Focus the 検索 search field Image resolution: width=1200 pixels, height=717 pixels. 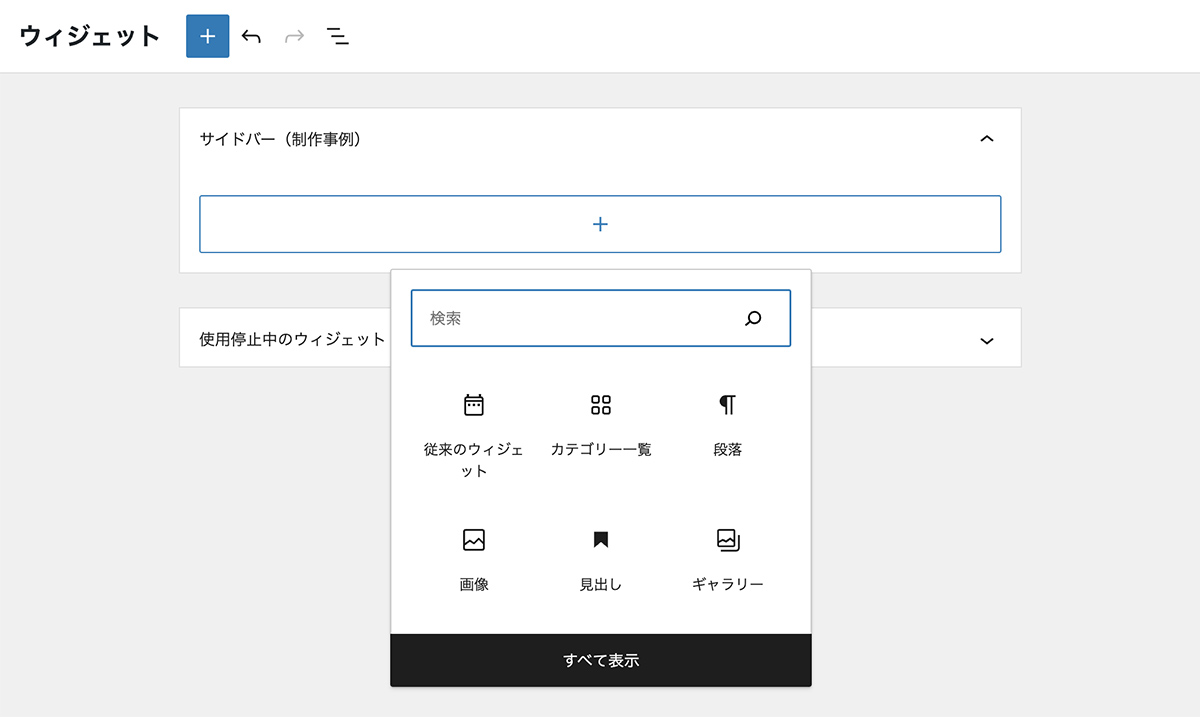click(600, 318)
